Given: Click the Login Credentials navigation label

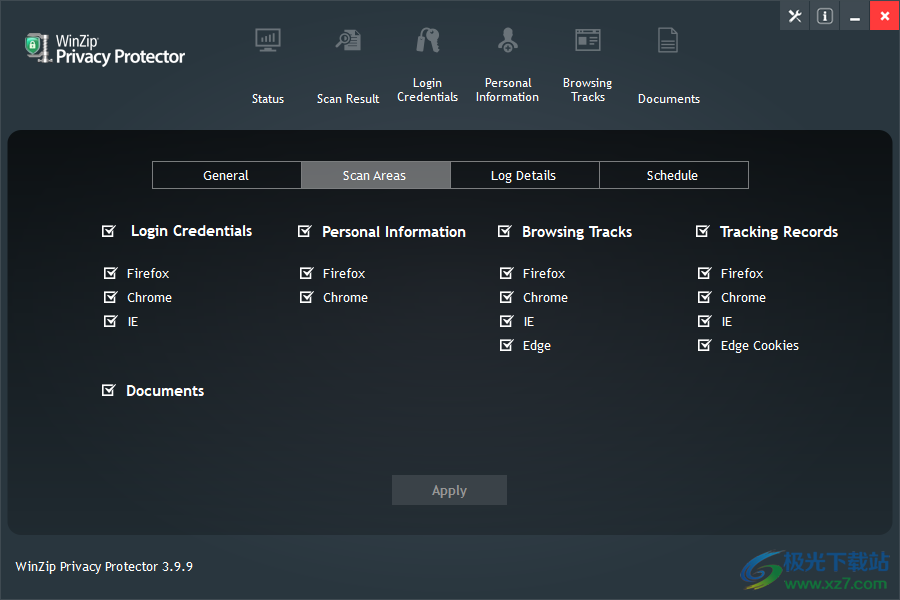Looking at the screenshot, I should pyautogui.click(x=428, y=90).
